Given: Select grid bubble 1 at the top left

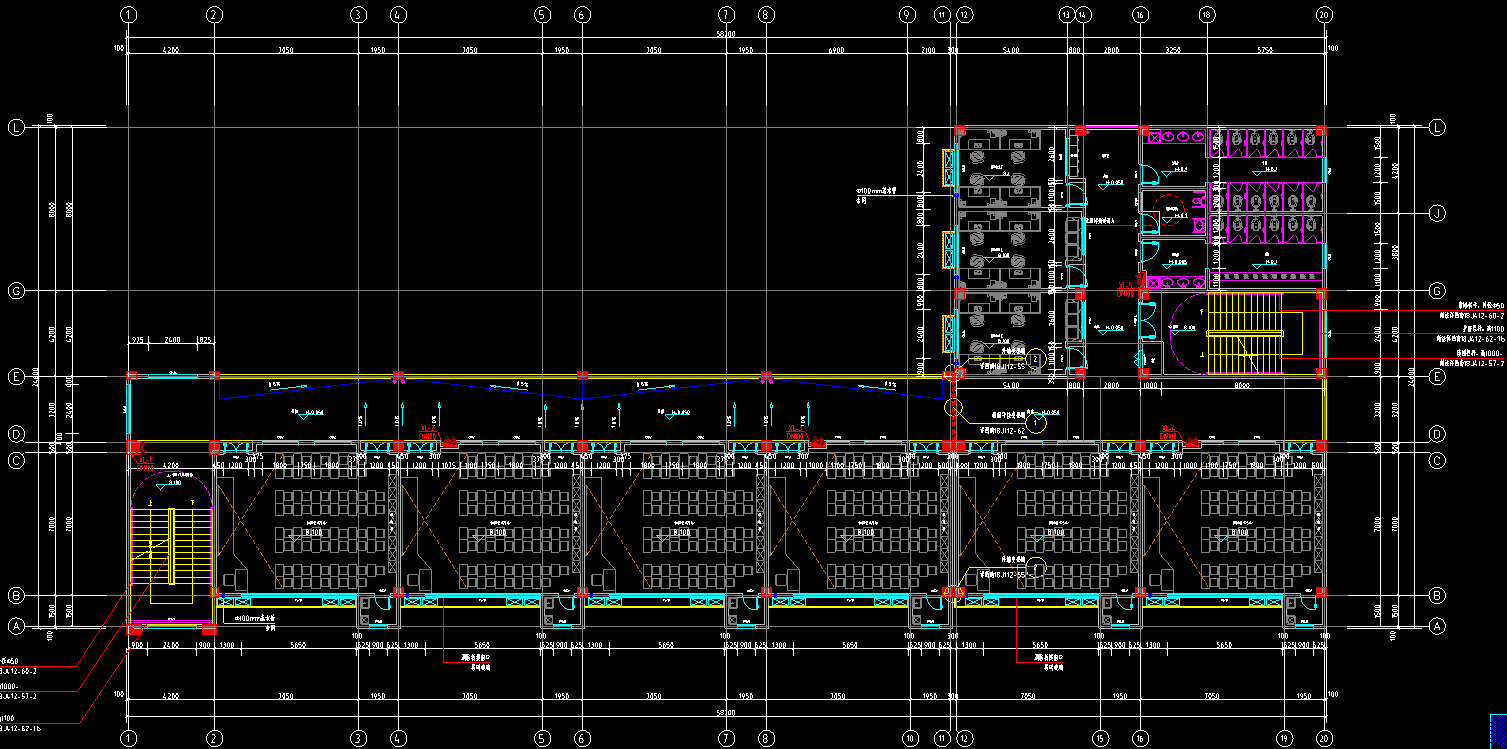Looking at the screenshot, I should click(127, 15).
